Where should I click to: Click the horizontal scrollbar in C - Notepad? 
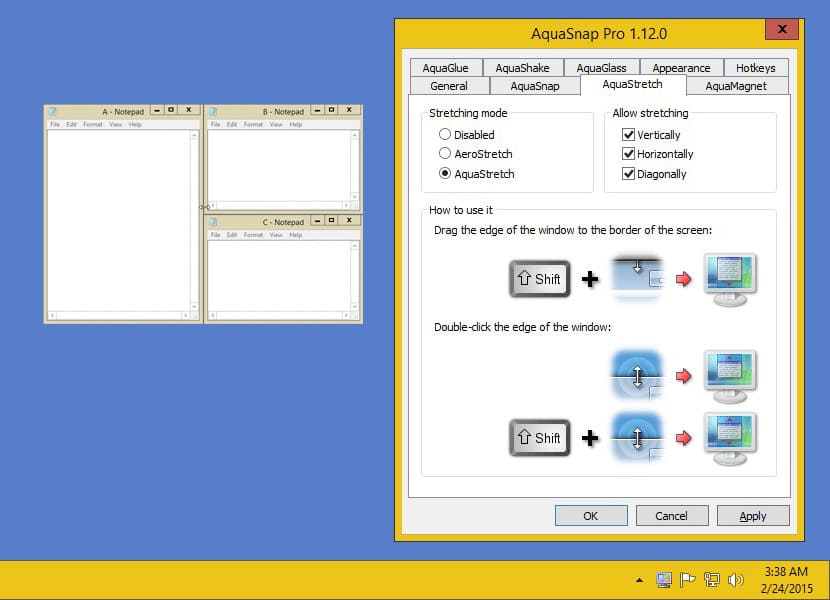tap(279, 315)
